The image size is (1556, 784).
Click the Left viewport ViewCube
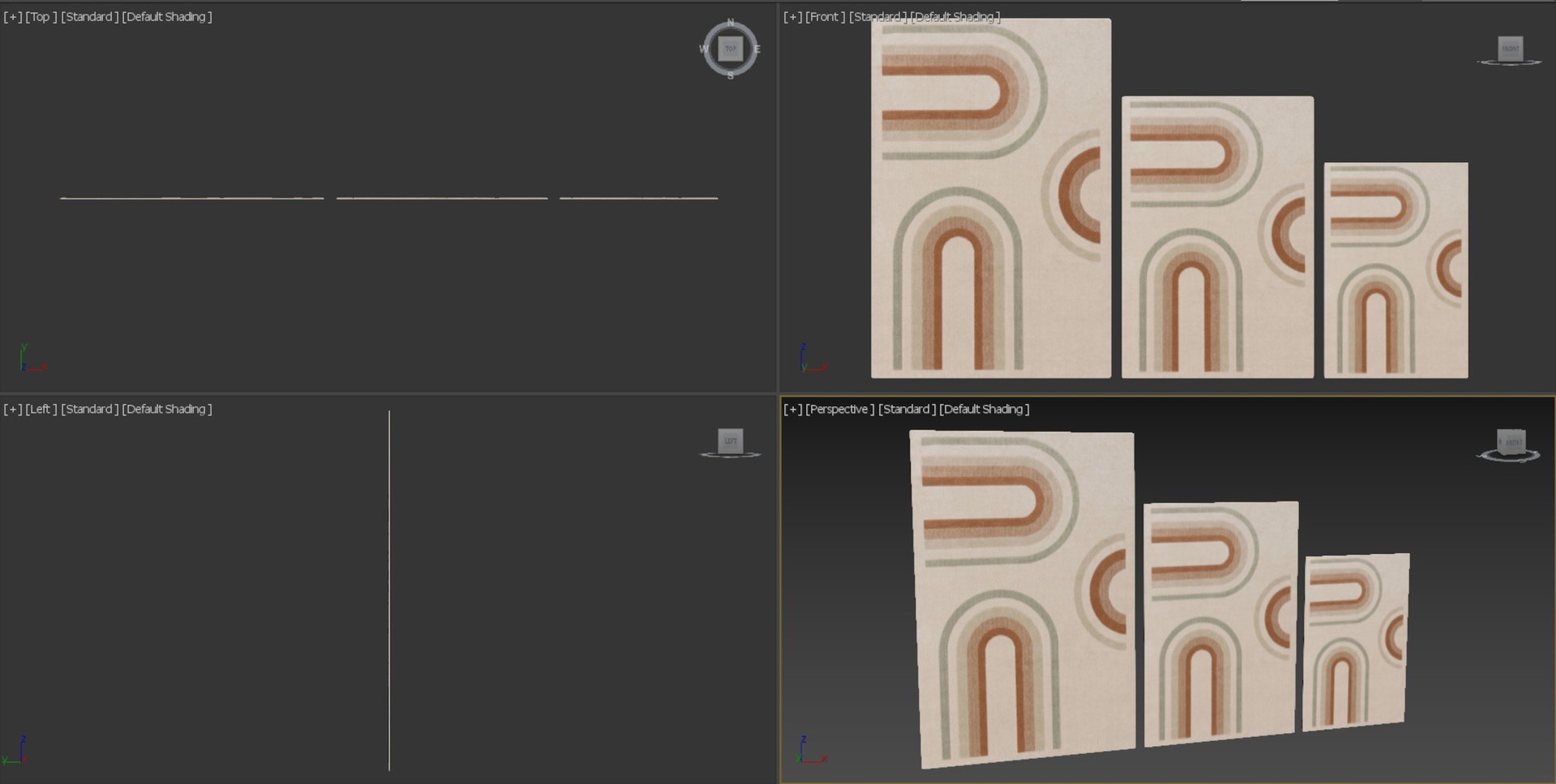click(x=730, y=441)
